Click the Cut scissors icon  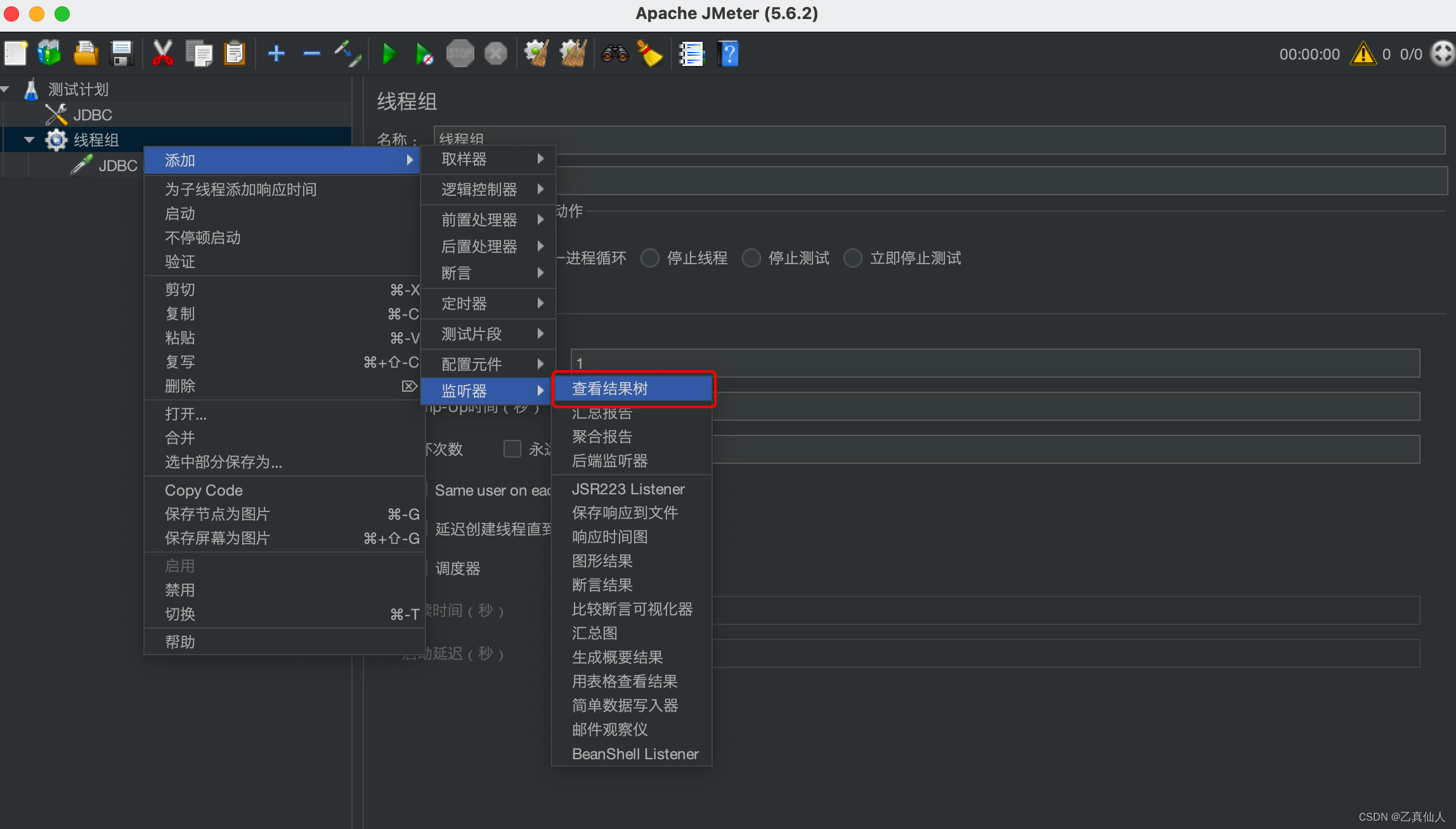(163, 54)
